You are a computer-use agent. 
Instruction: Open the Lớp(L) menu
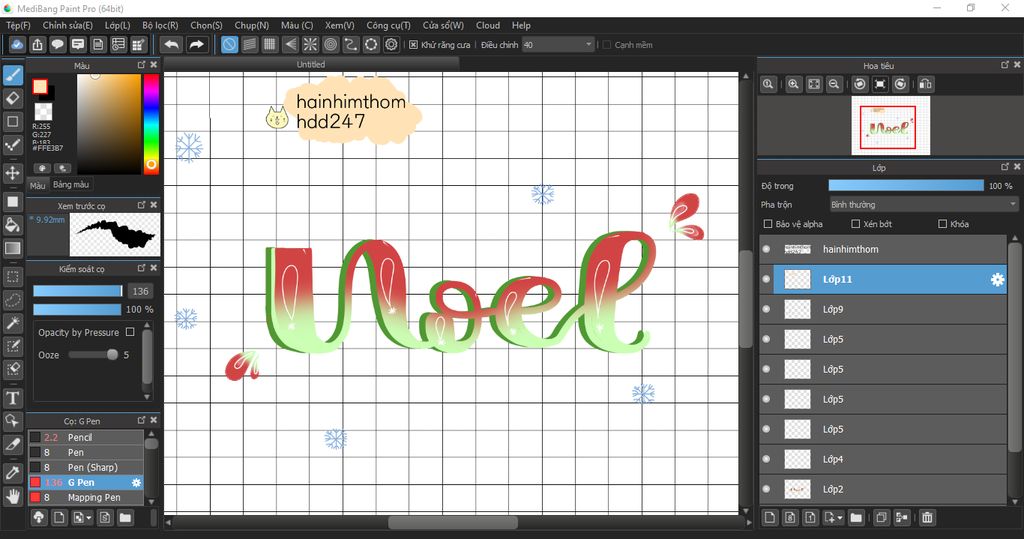(x=118, y=25)
